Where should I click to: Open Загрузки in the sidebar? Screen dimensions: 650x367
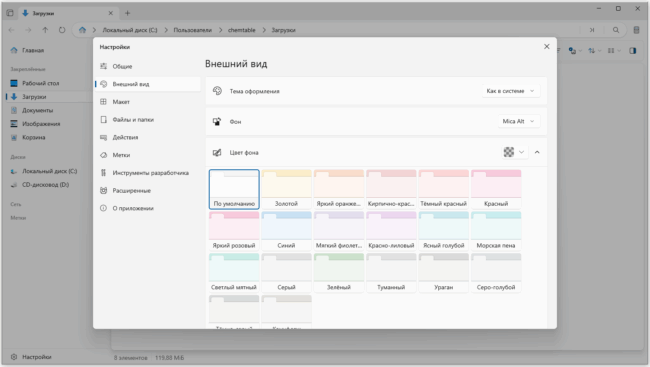[x=49, y=97]
